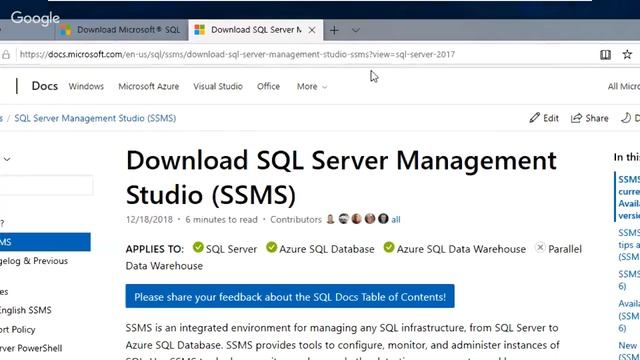
Task: Add page to favorites star icon
Action: click(x=627, y=54)
